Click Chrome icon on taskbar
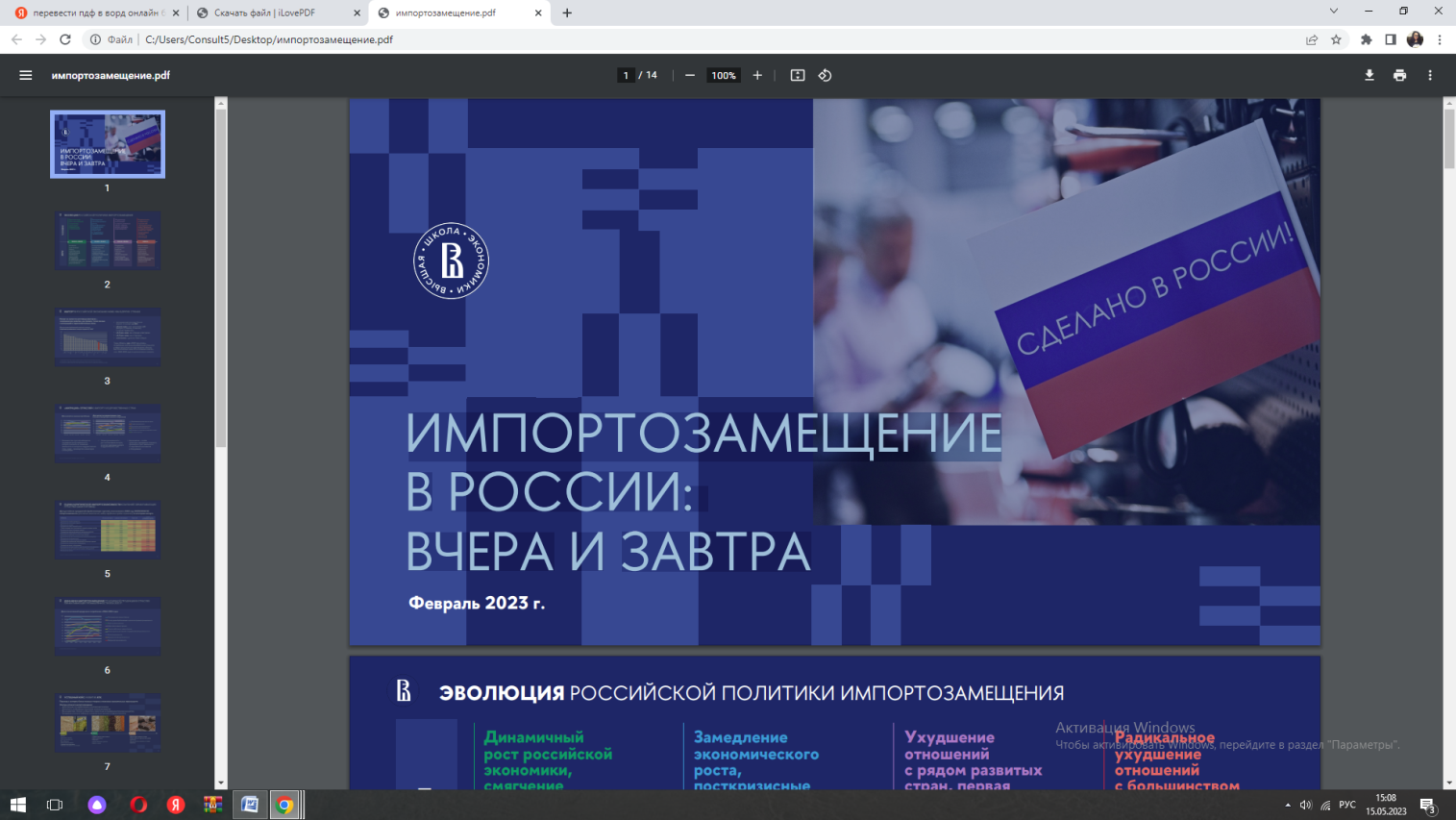 tap(285, 805)
